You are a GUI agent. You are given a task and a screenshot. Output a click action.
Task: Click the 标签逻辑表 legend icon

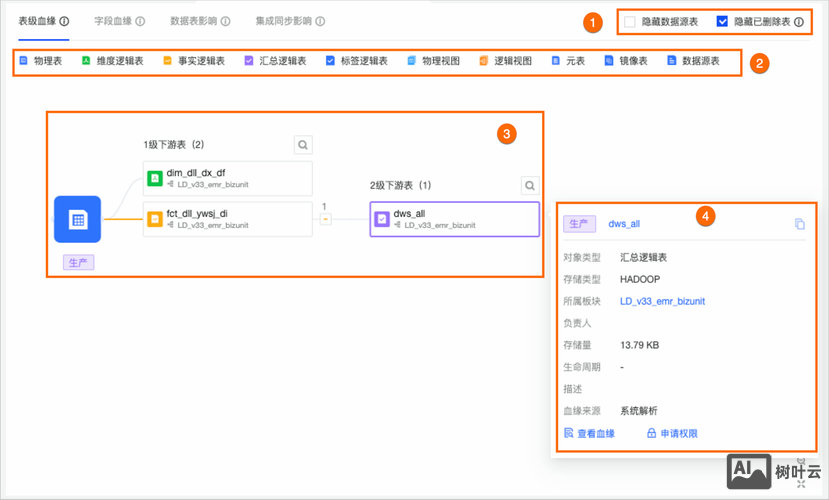click(x=330, y=61)
